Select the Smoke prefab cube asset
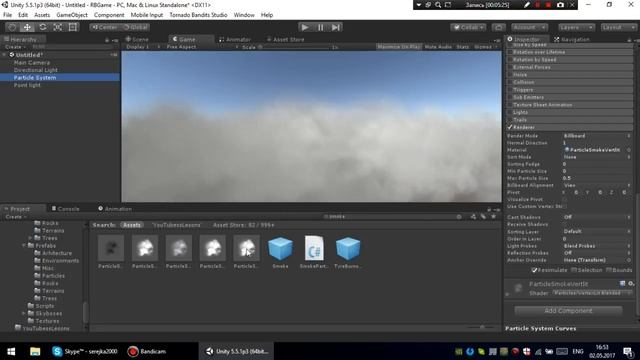The width and height of the screenshot is (640, 360). pos(280,248)
